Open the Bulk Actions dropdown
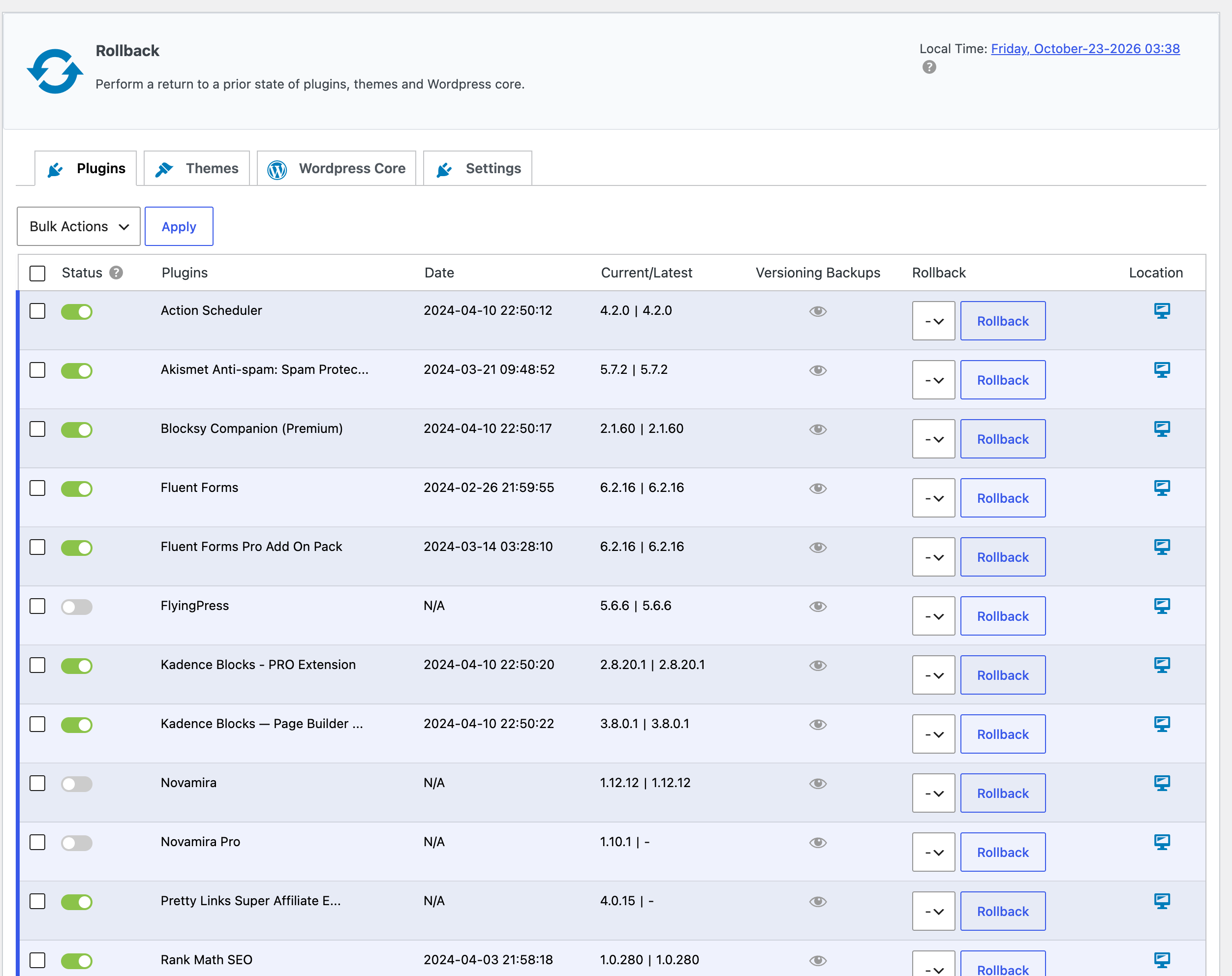 (x=79, y=226)
